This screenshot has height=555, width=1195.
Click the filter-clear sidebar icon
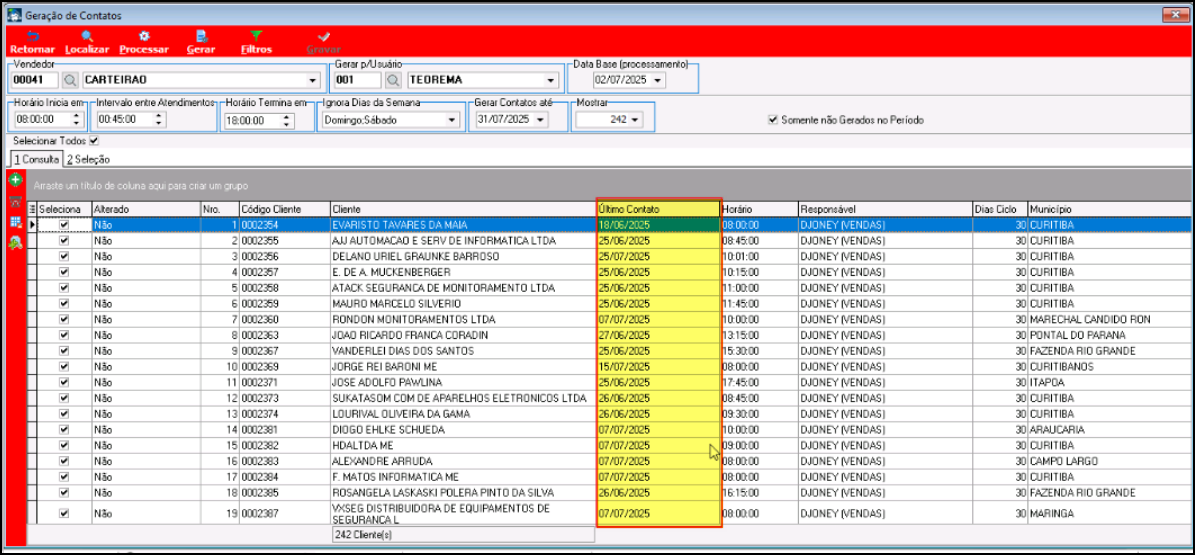click(14, 202)
